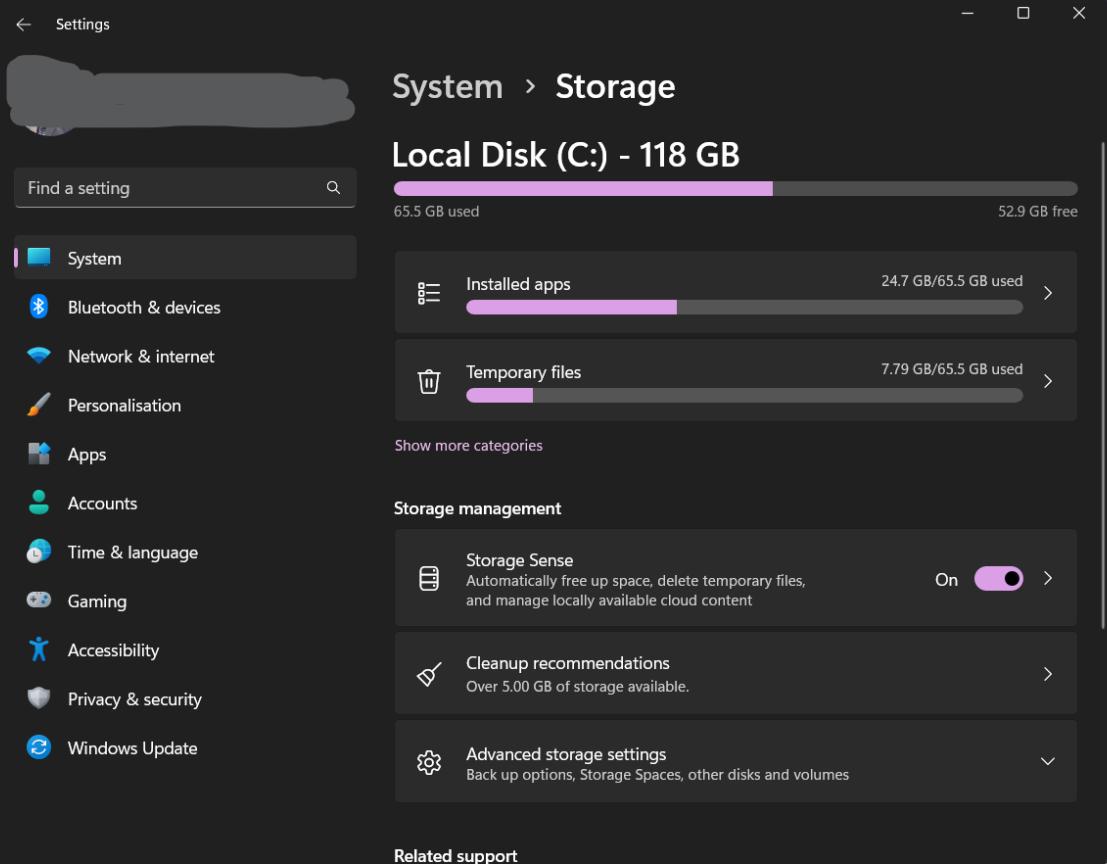Click the Local Disk usage bar
This screenshot has height=864, width=1107.
point(736,188)
